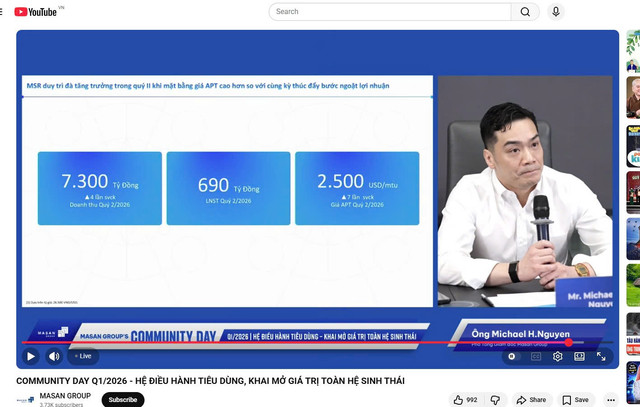Toggle the autoplay switch in the player
This screenshot has height=407, width=640.
pyautogui.click(x=512, y=356)
